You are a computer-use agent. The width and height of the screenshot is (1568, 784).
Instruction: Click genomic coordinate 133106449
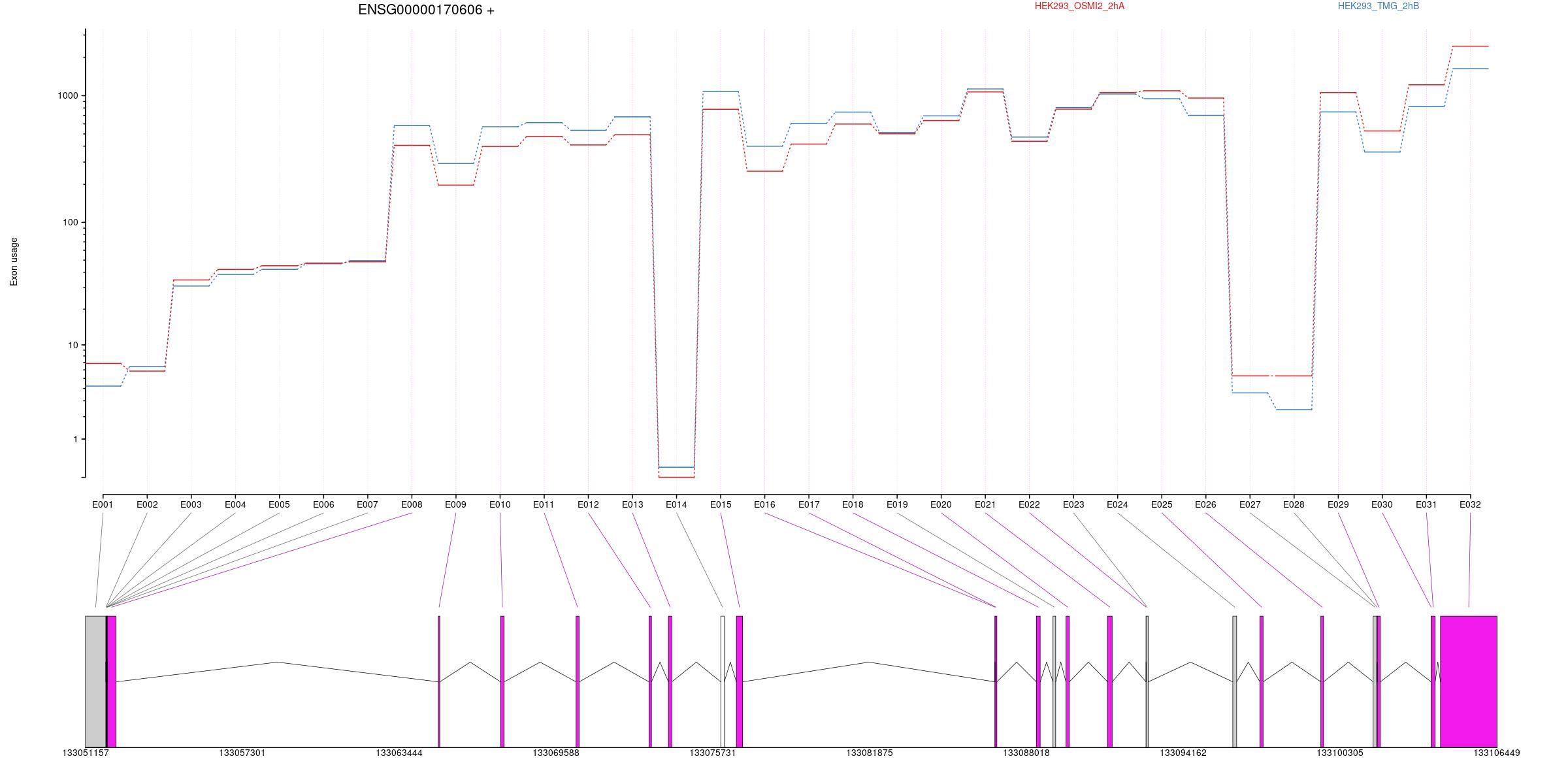1497,753
